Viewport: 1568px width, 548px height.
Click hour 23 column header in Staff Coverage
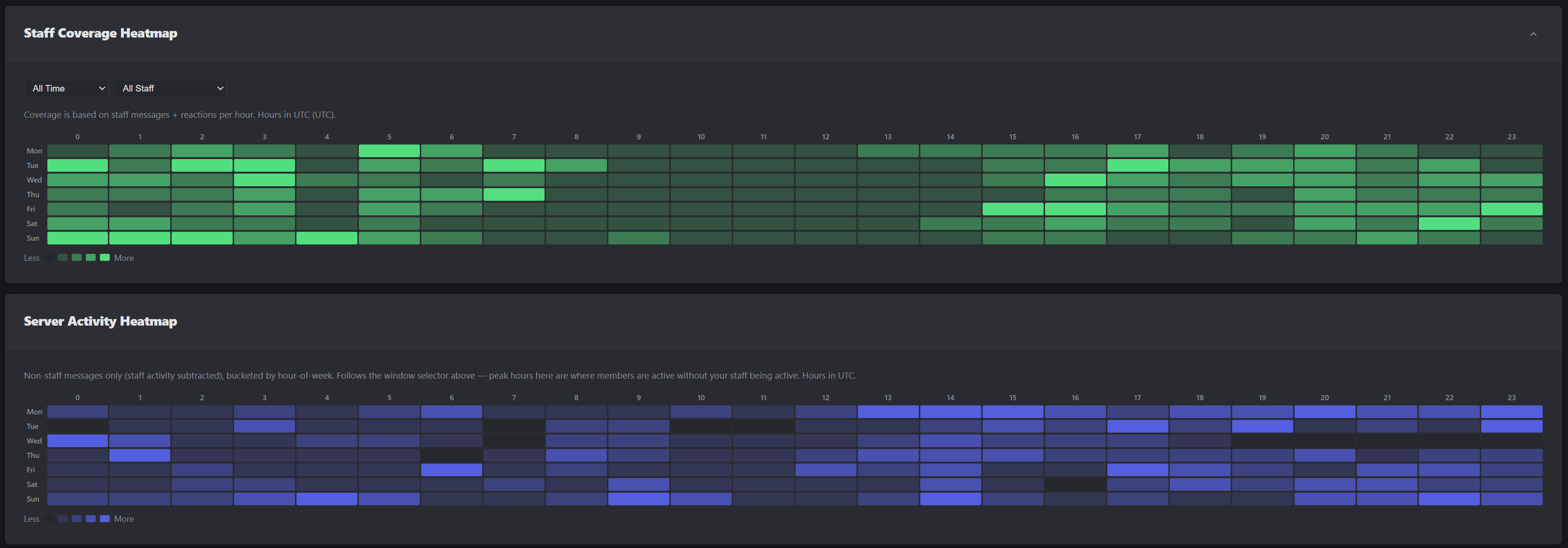[x=1511, y=137]
